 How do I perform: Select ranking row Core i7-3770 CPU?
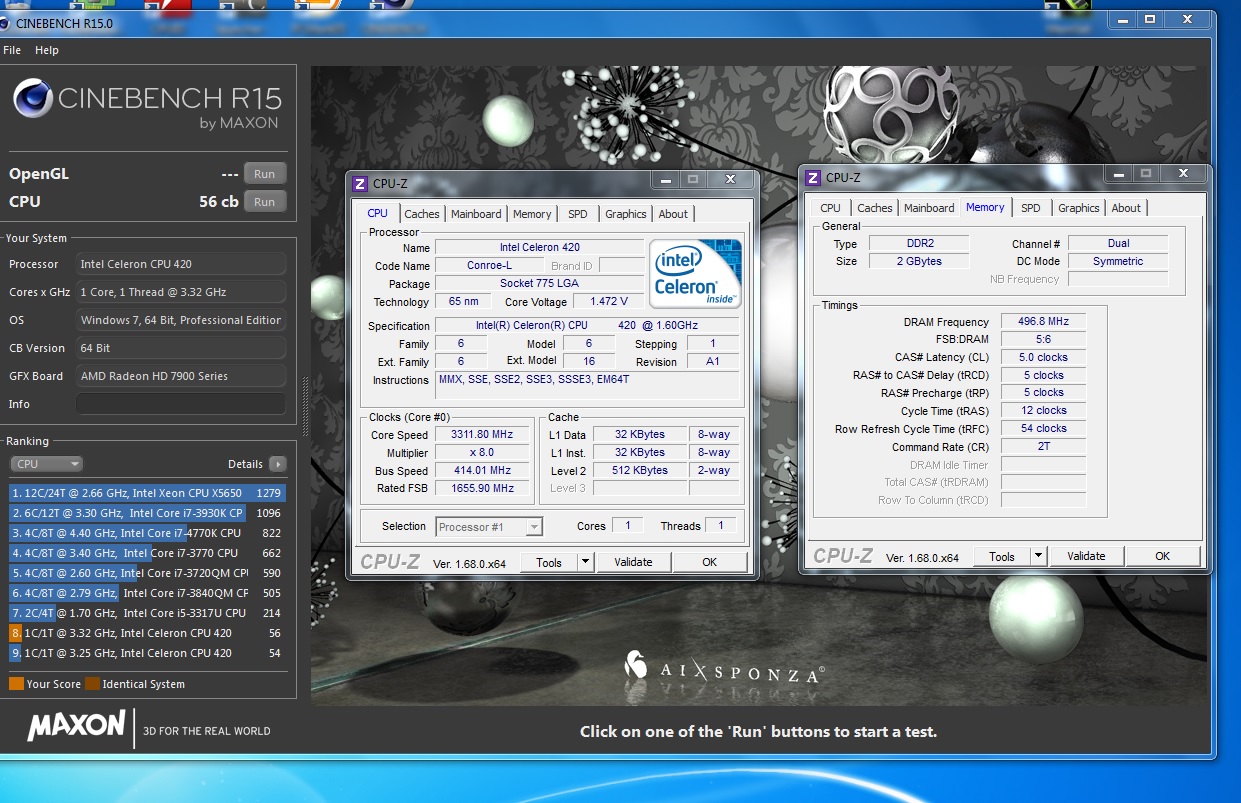click(148, 553)
